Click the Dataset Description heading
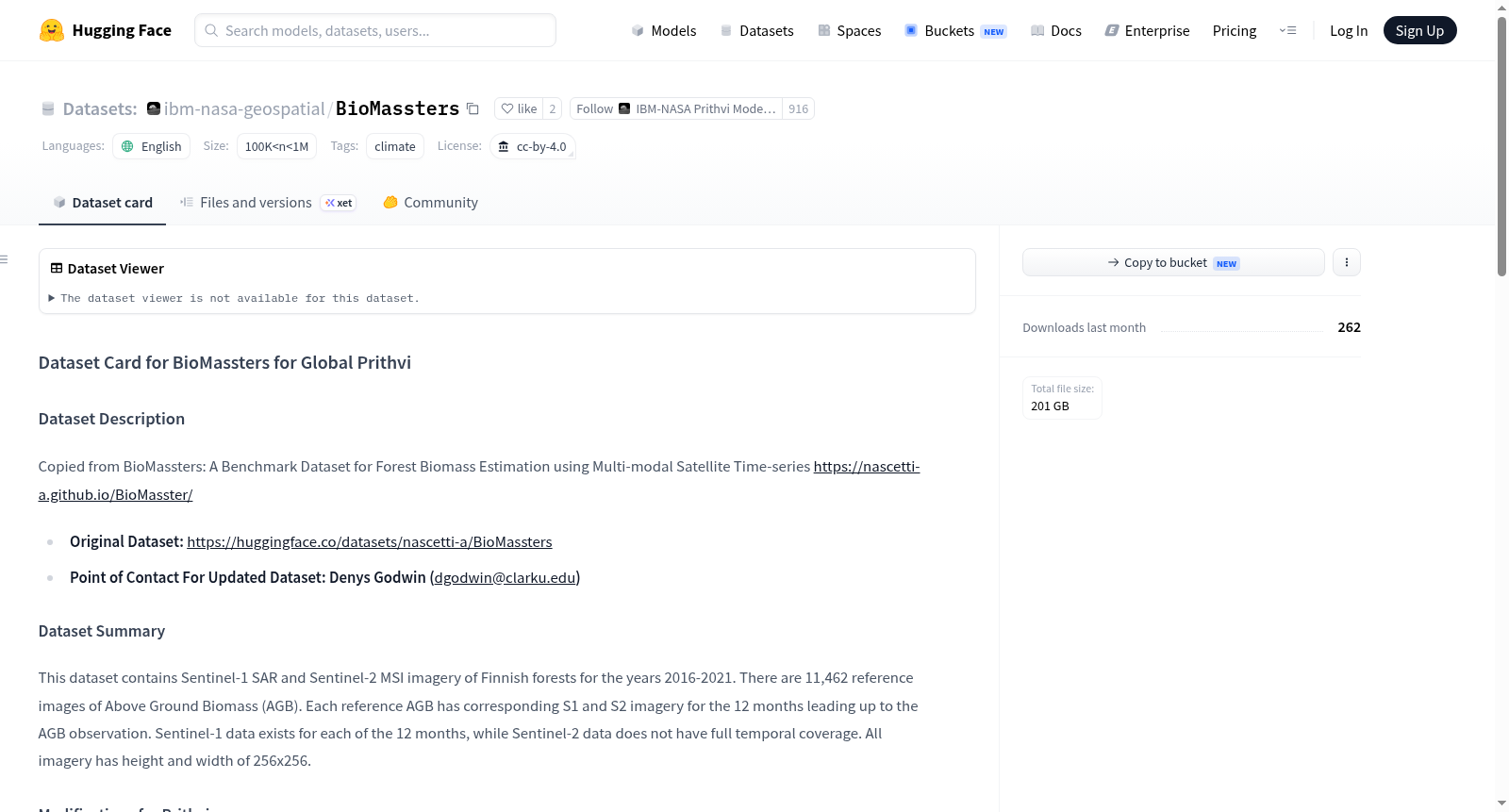This screenshot has height=812, width=1509. 111,419
